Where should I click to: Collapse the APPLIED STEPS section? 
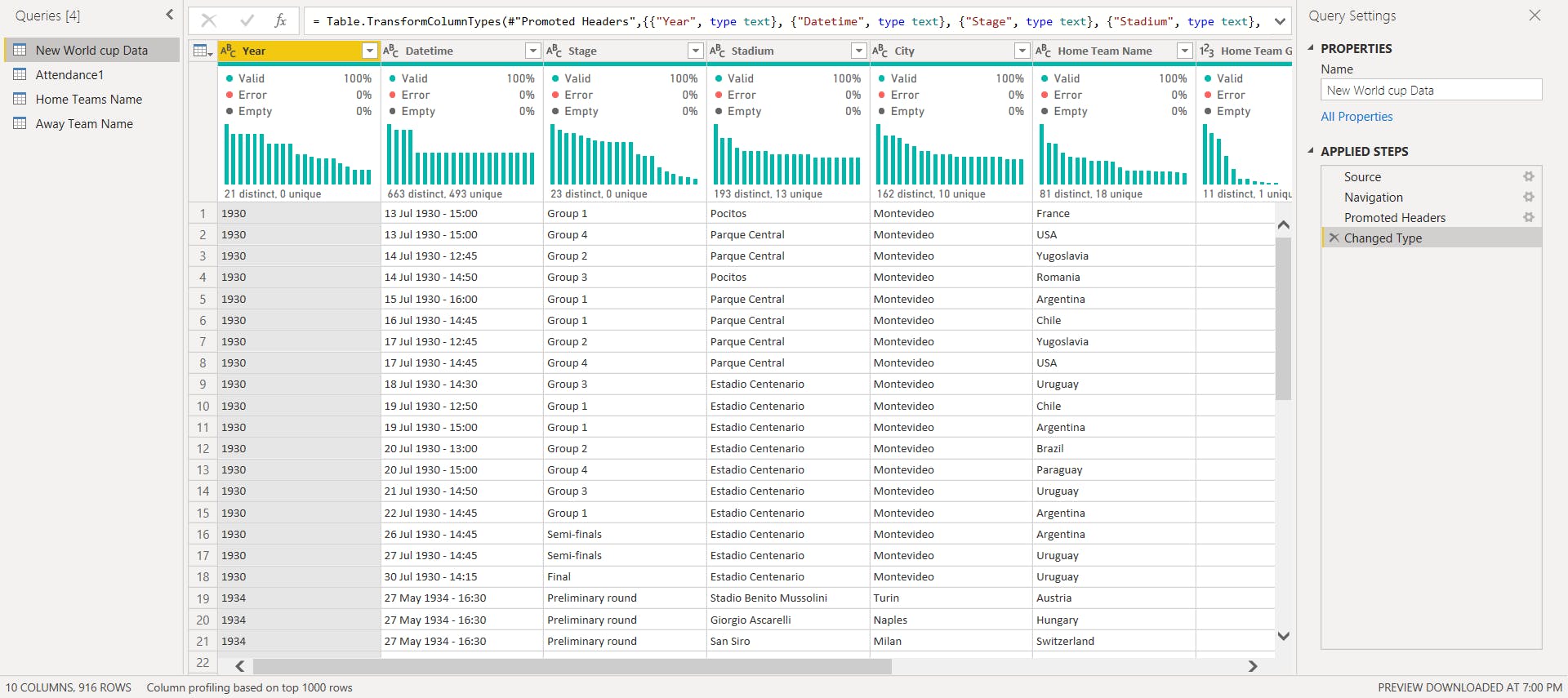[1311, 151]
